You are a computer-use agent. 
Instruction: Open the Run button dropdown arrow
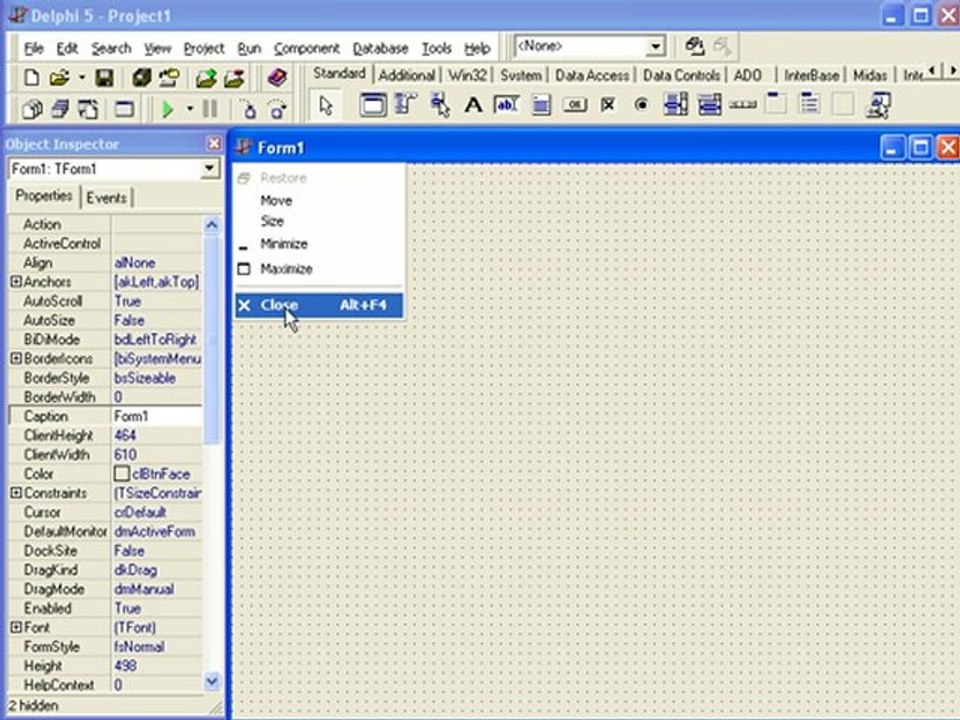click(190, 110)
